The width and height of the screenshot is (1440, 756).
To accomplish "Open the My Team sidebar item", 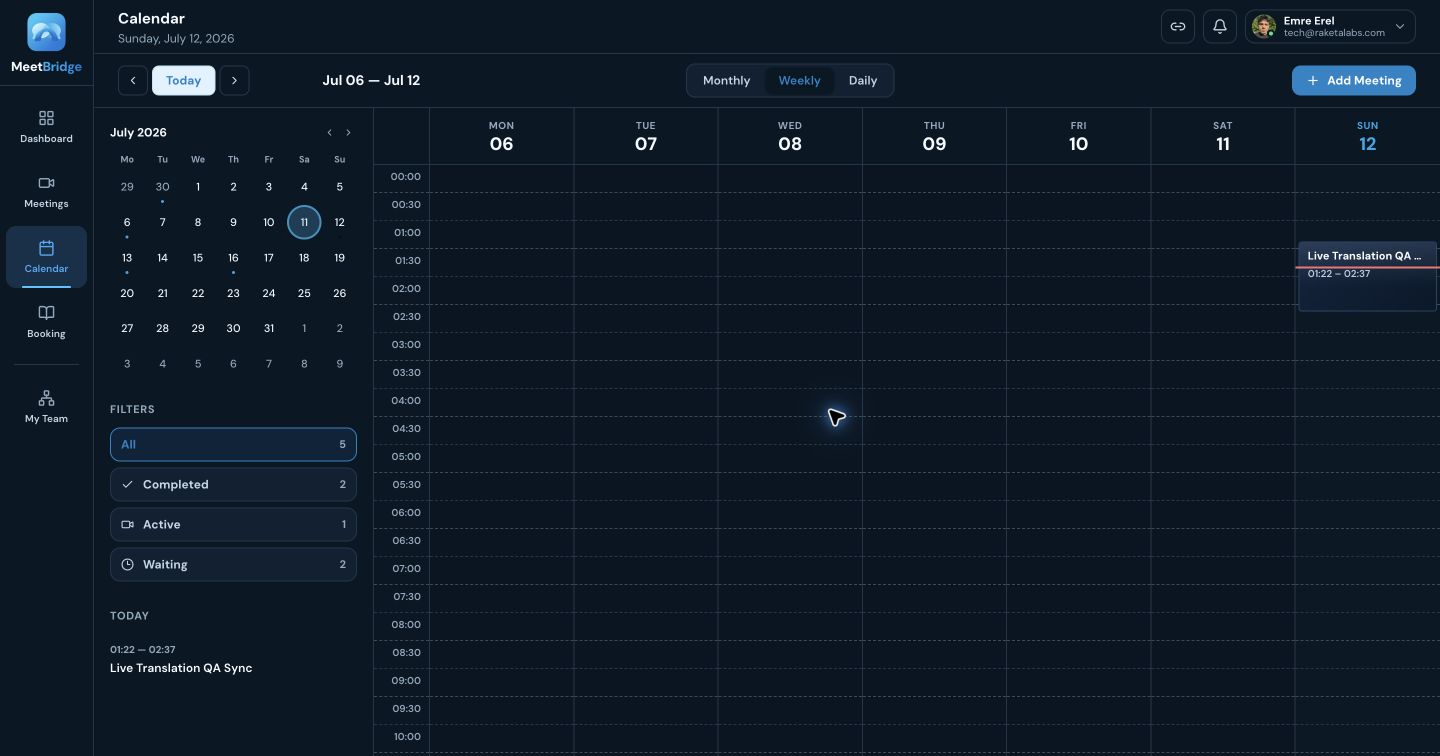I will tap(46, 407).
